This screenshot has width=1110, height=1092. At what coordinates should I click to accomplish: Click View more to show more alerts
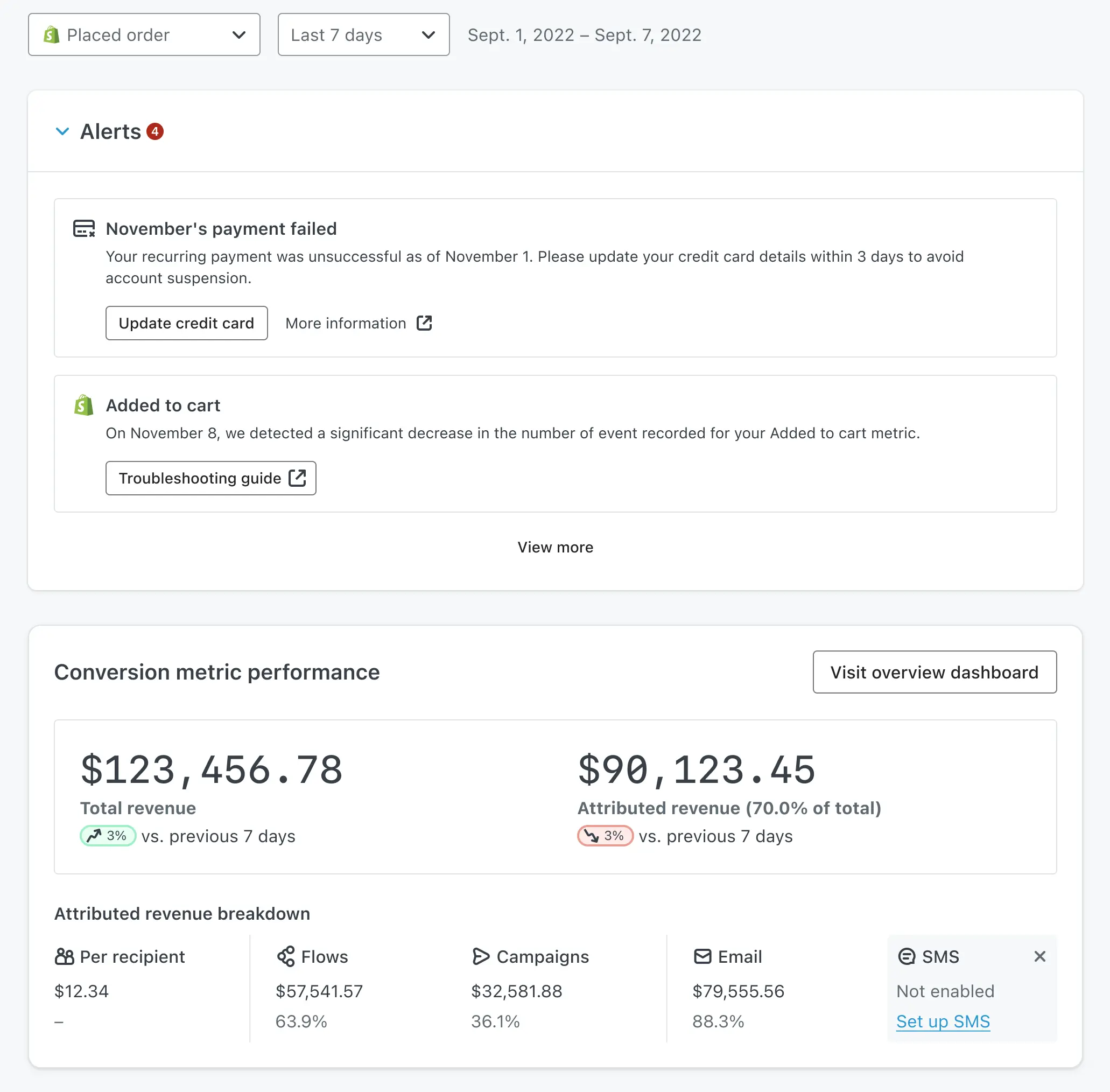tap(555, 547)
